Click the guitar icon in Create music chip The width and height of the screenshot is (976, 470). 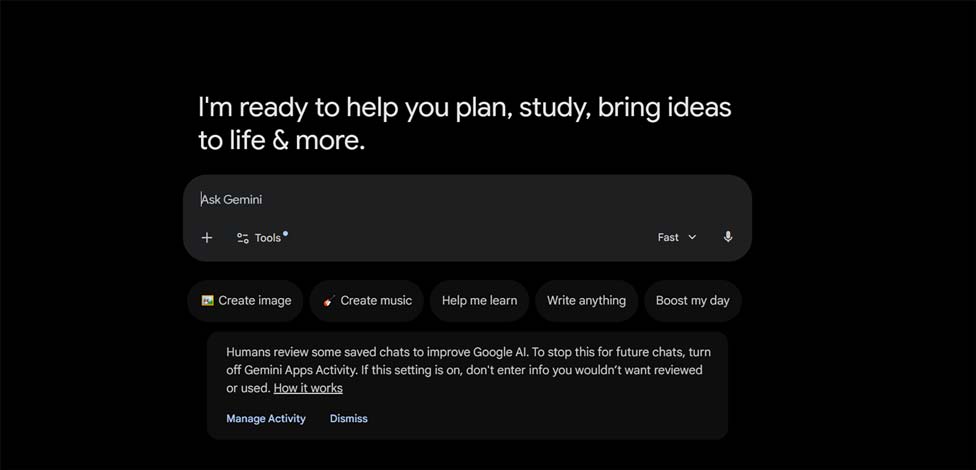(x=329, y=301)
